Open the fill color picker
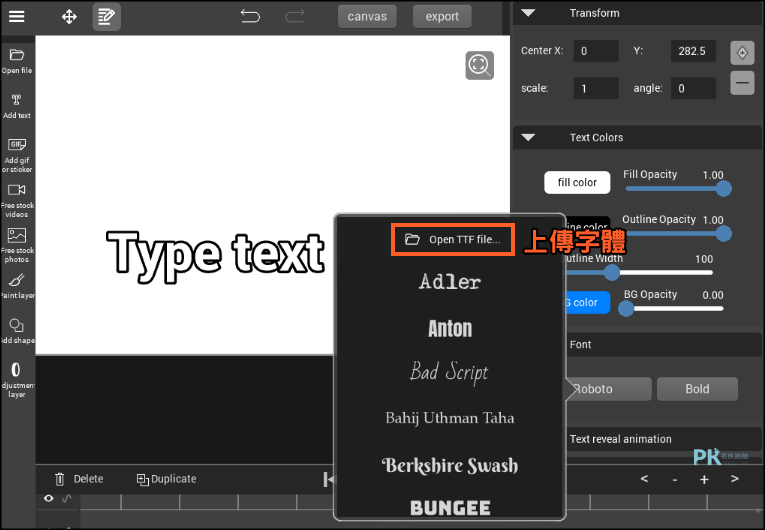The image size is (765, 530). (x=577, y=183)
